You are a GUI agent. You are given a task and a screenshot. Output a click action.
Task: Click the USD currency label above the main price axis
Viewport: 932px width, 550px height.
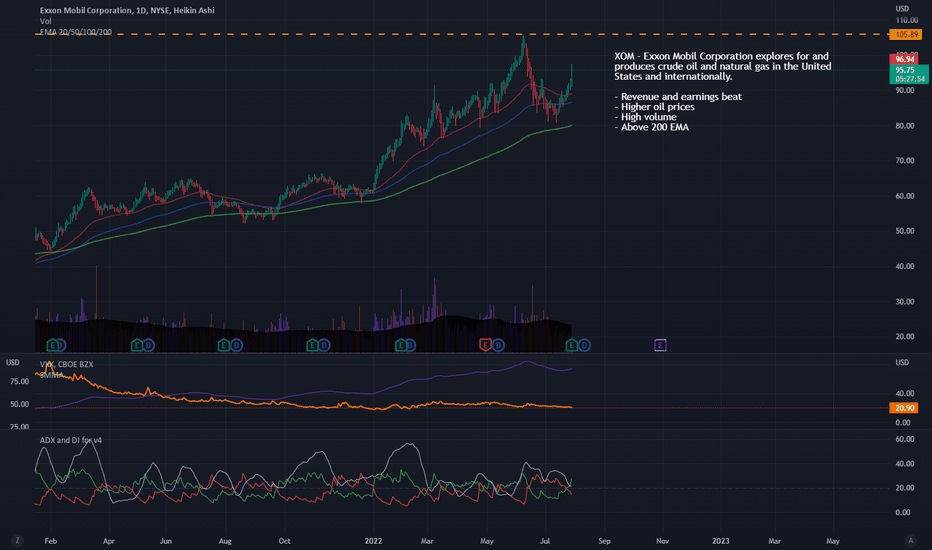(902, 8)
